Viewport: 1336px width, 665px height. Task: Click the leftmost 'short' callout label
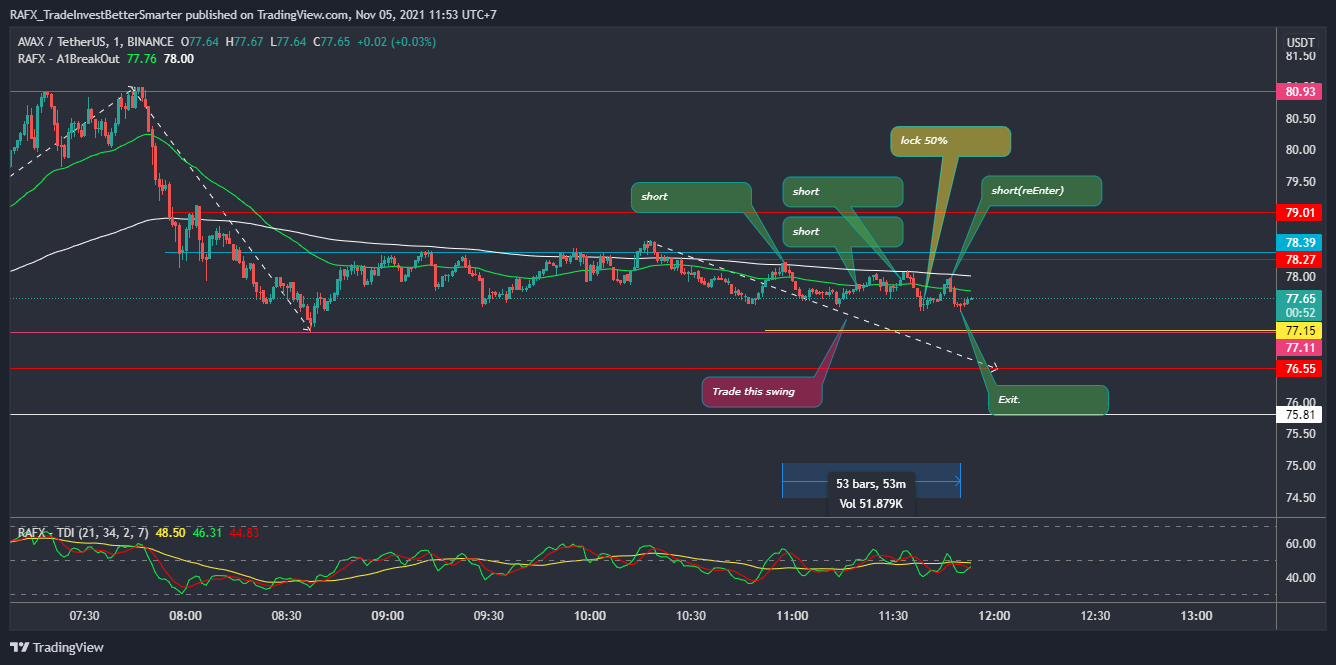pyautogui.click(x=691, y=197)
